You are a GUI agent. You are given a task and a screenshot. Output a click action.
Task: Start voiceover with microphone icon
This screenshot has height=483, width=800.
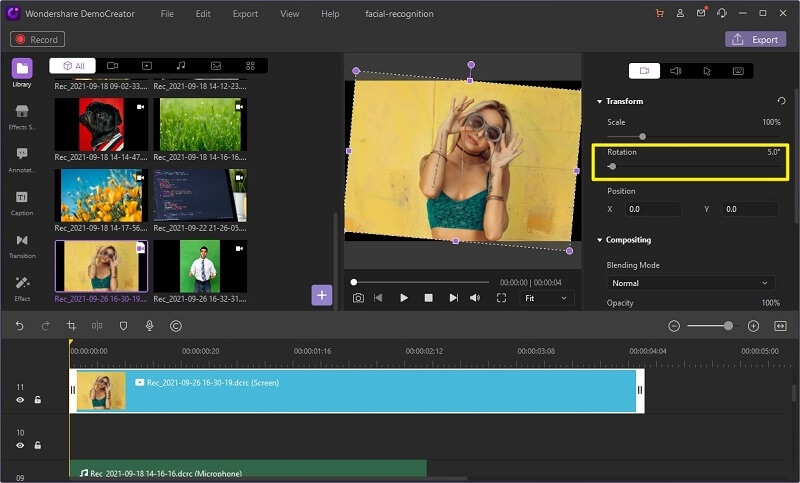coord(149,326)
